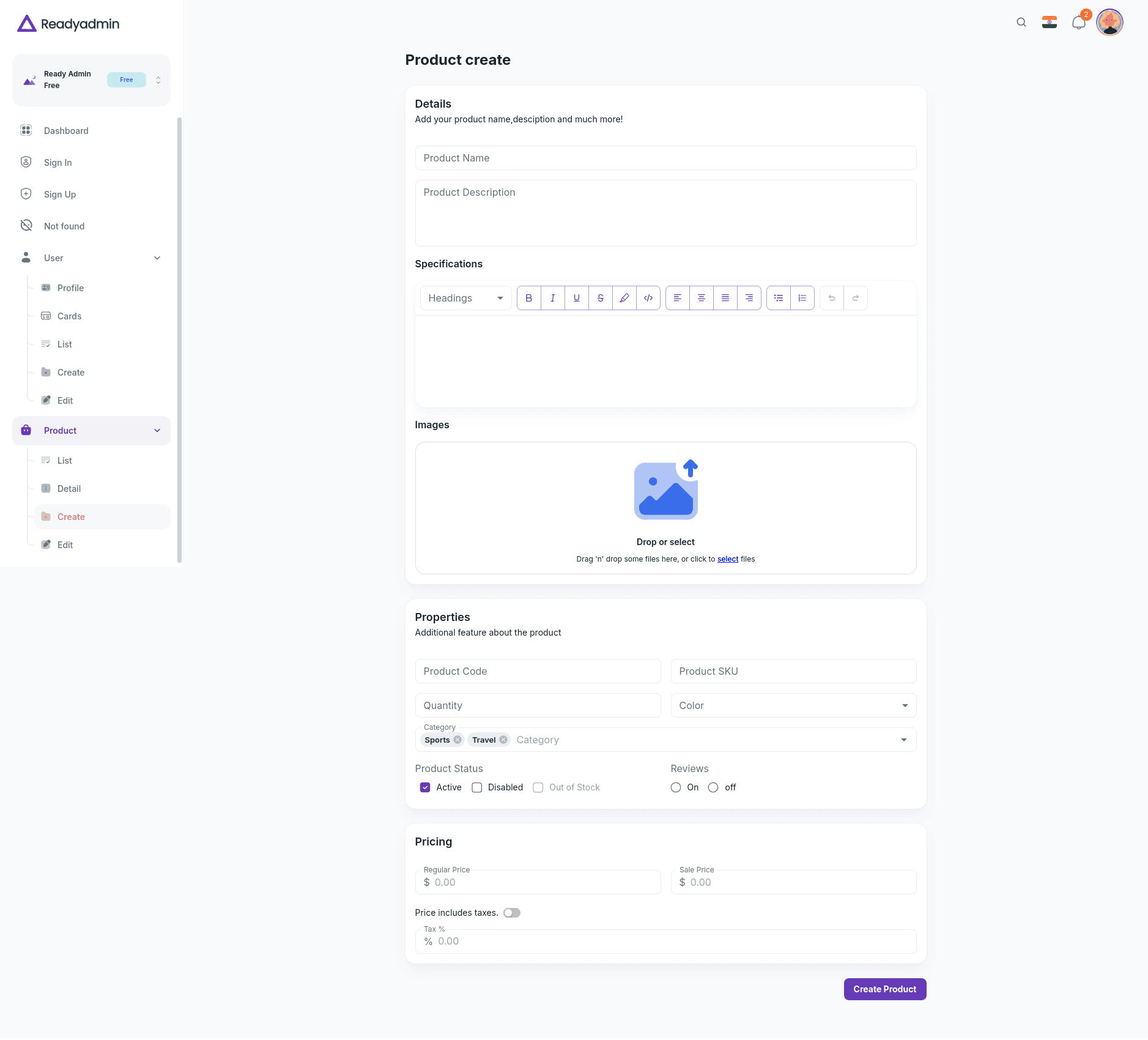Remove the Sports category tag
This screenshot has height=1040, width=1148.
(x=459, y=740)
